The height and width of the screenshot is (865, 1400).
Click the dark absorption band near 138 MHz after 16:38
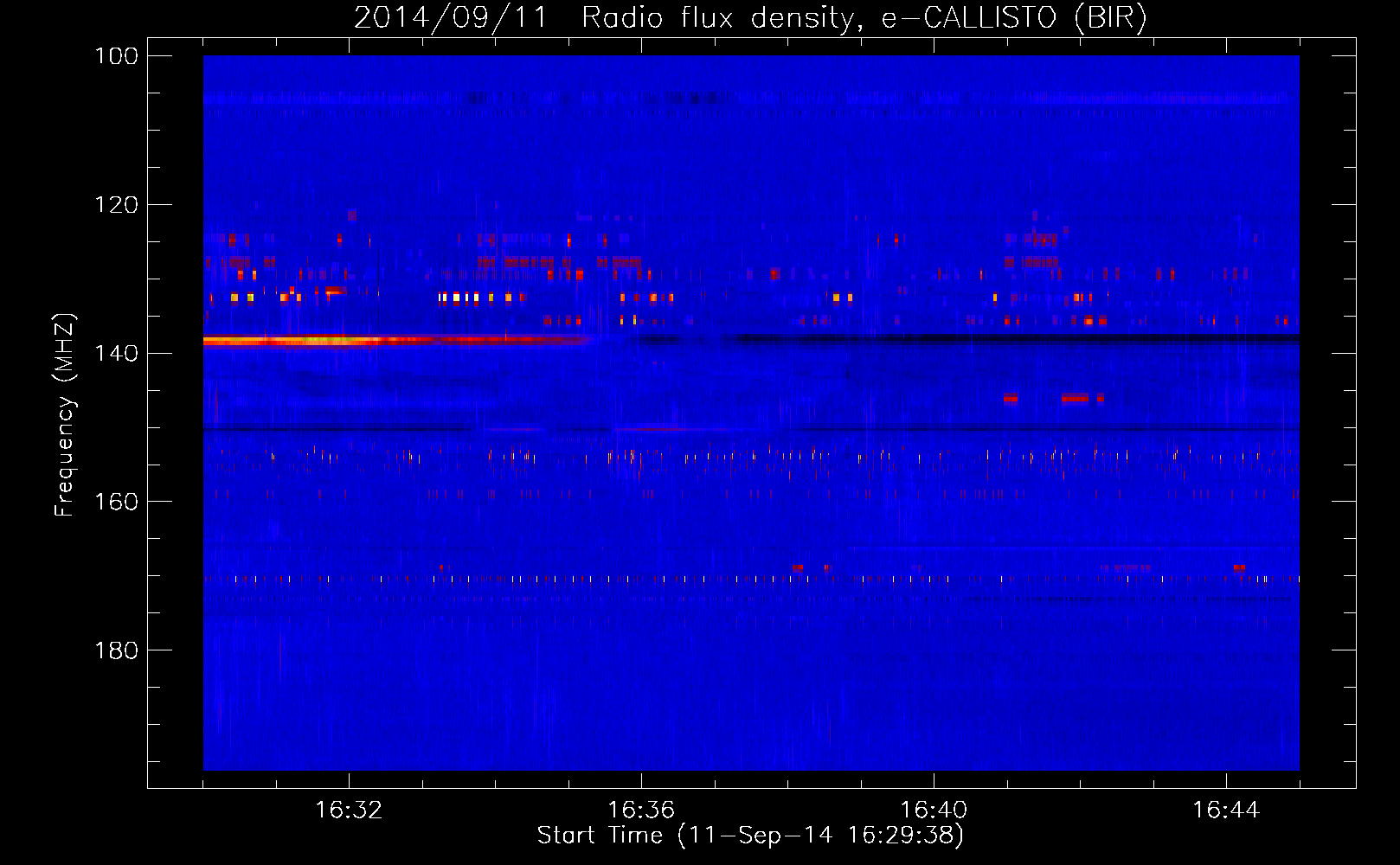(x=1012, y=338)
